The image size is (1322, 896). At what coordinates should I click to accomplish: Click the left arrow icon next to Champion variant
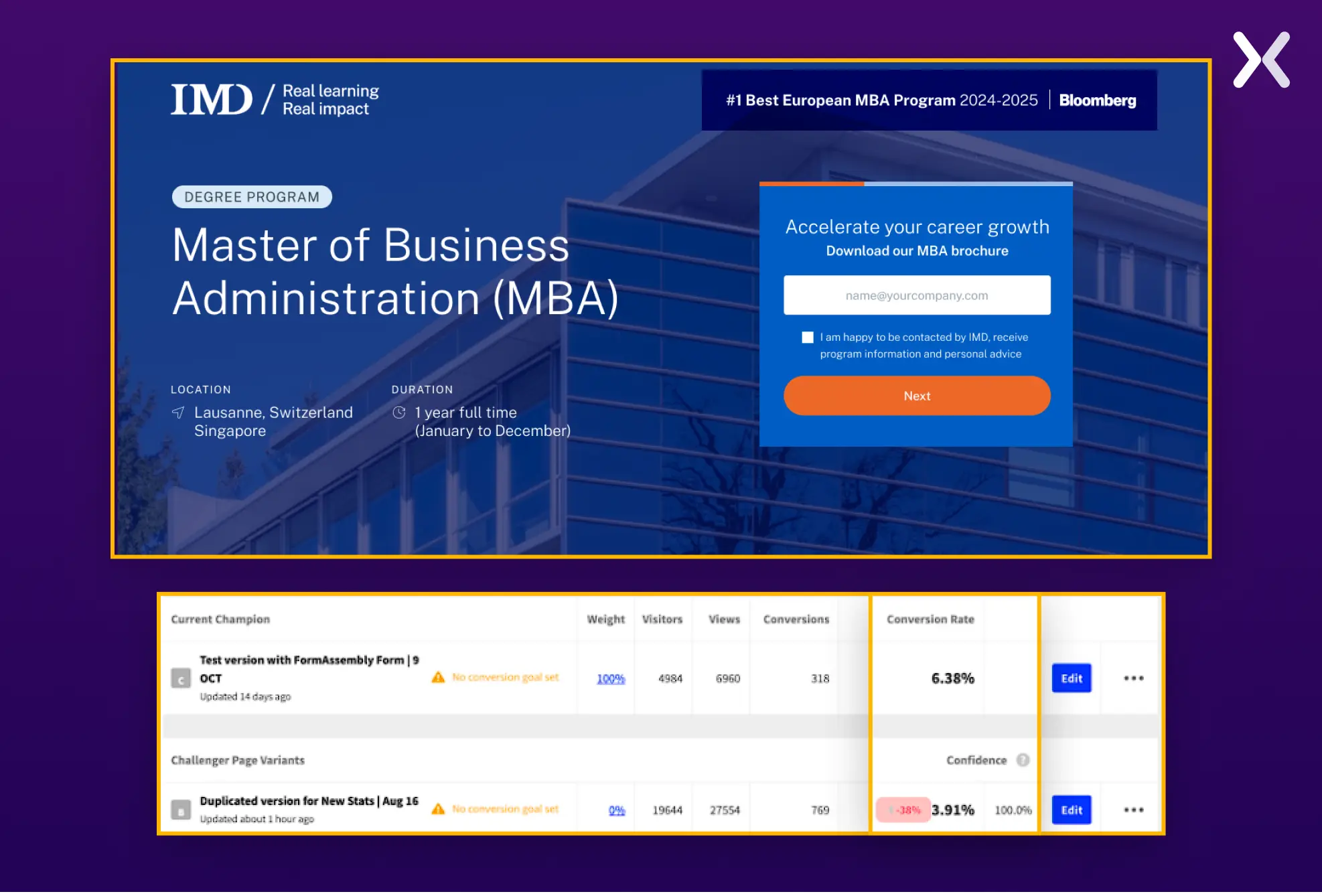[180, 678]
